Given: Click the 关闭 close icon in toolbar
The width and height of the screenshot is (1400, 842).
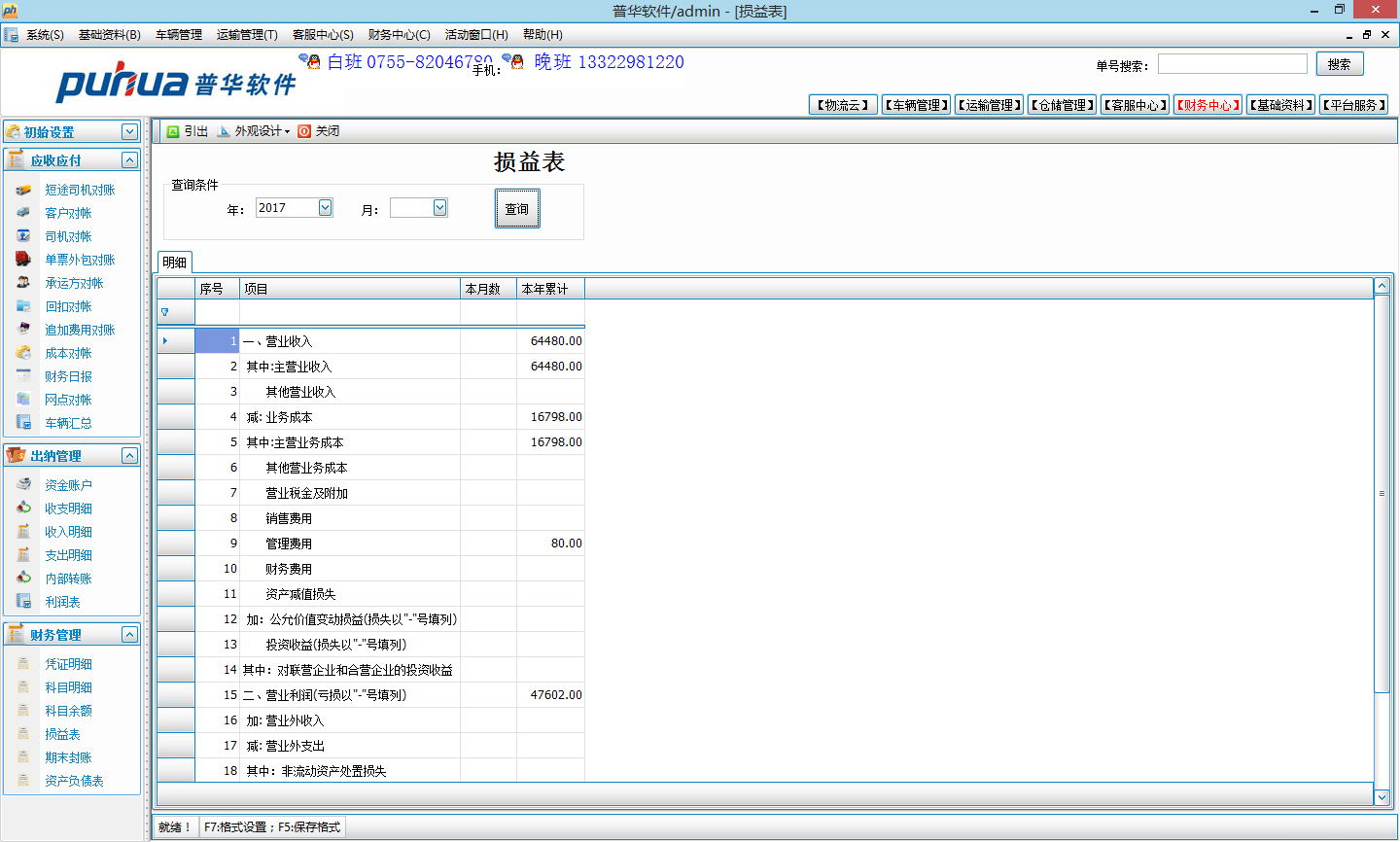Looking at the screenshot, I should (304, 131).
